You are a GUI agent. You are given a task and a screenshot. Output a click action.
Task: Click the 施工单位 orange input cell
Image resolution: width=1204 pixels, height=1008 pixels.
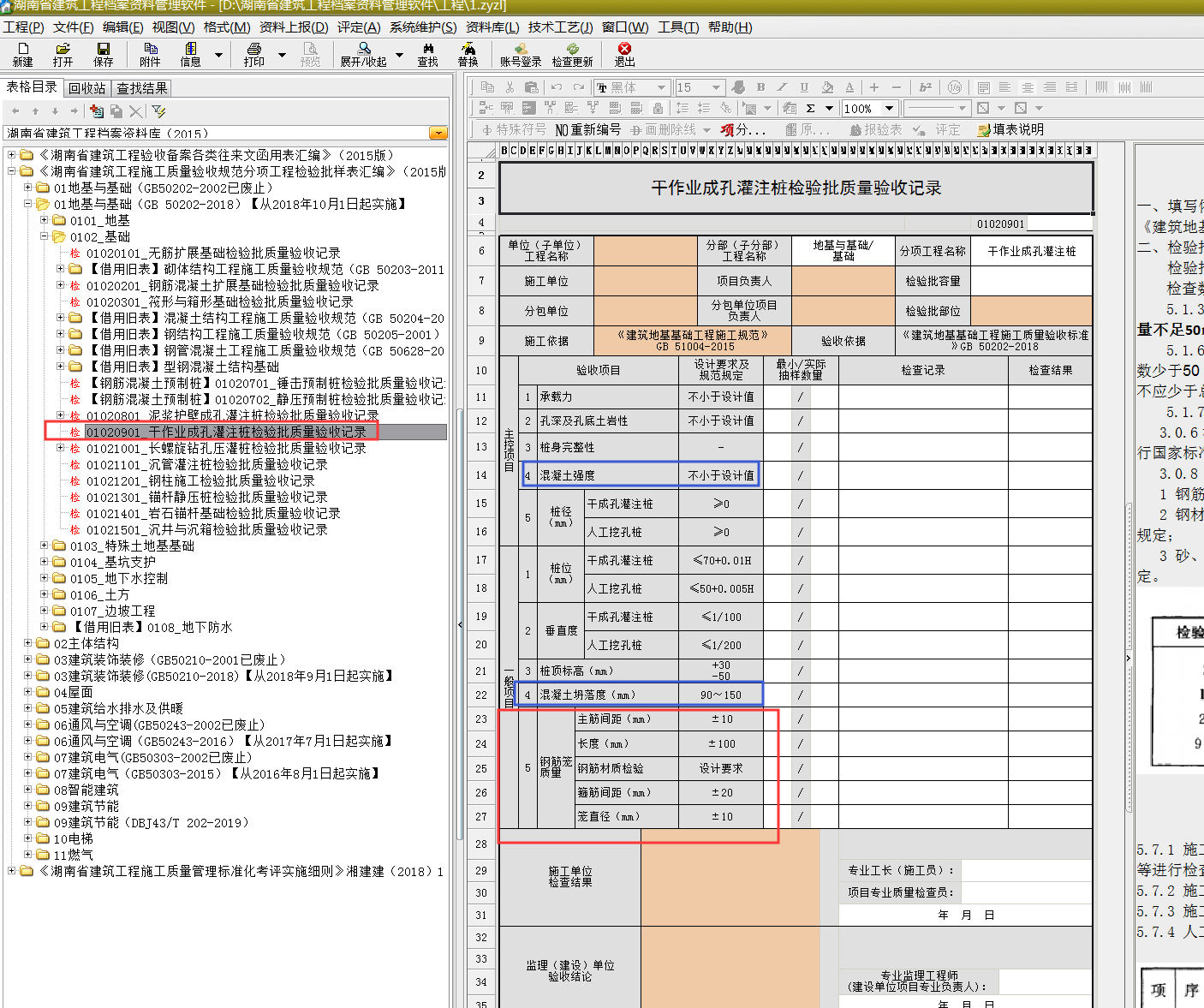[646, 281]
